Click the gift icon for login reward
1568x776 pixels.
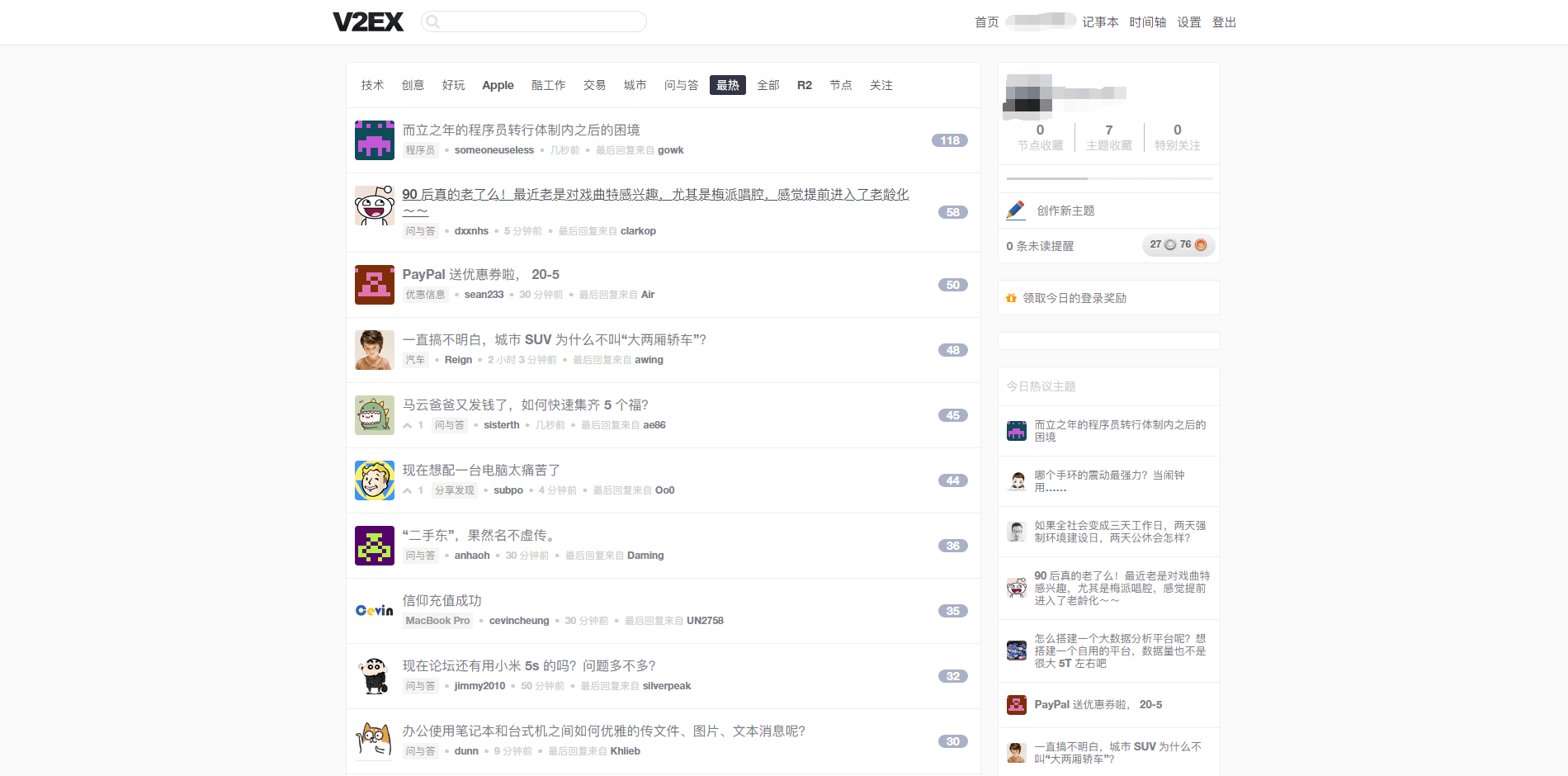(x=1011, y=298)
